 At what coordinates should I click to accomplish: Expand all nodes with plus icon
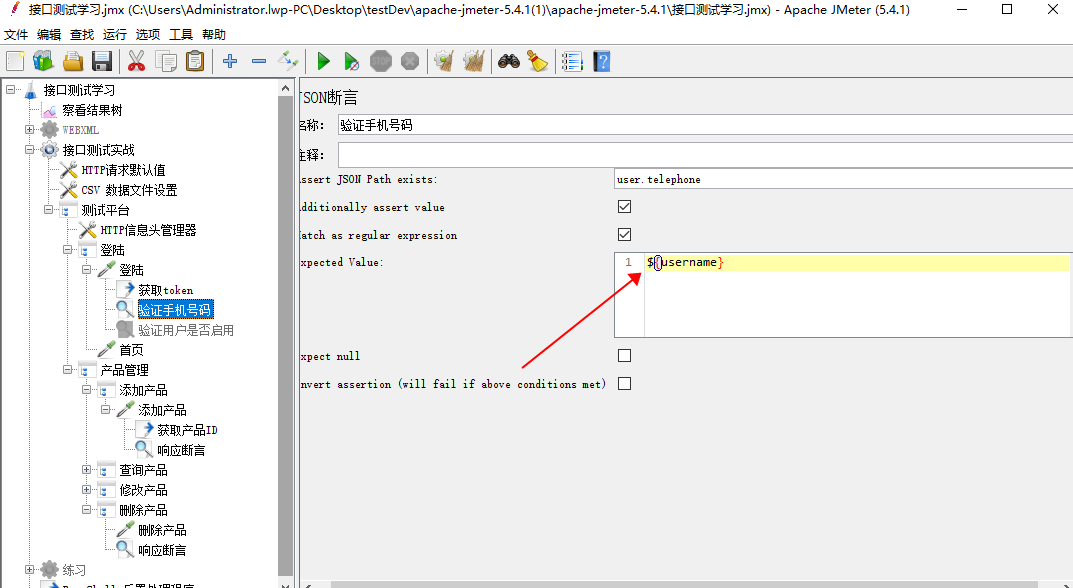[x=230, y=62]
